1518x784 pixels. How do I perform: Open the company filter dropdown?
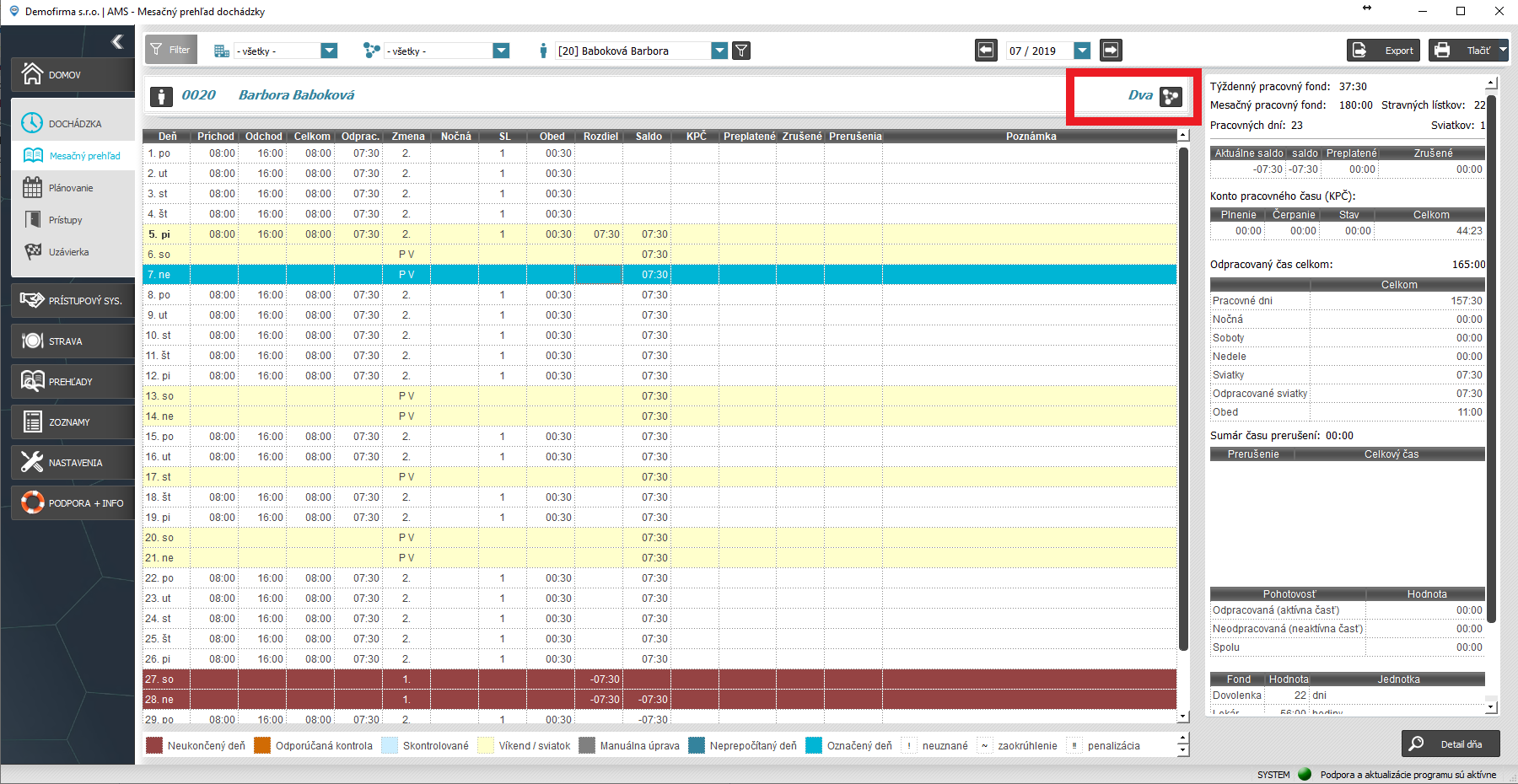(x=329, y=51)
